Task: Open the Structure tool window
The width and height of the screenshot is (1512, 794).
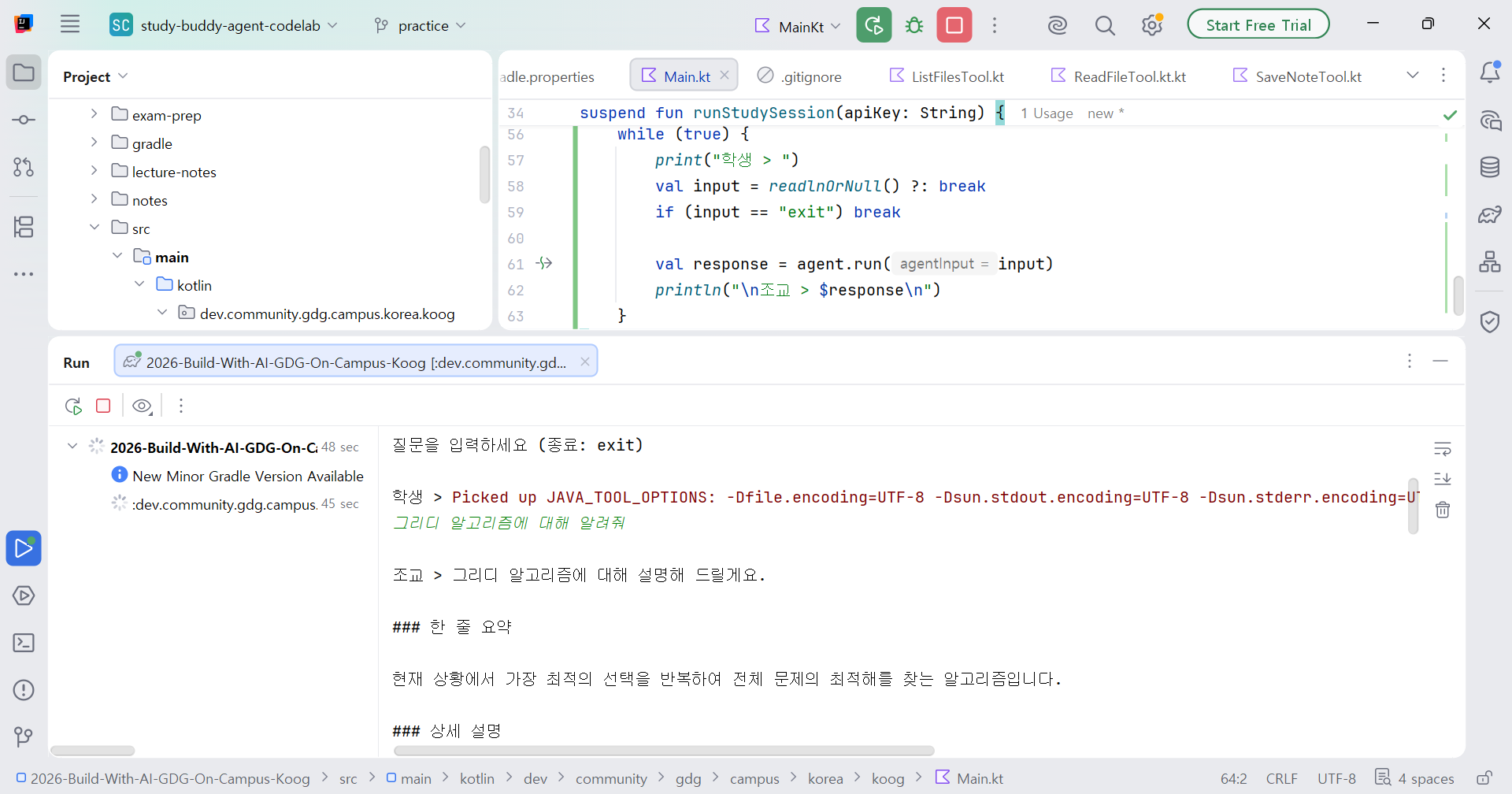Action: [24, 227]
